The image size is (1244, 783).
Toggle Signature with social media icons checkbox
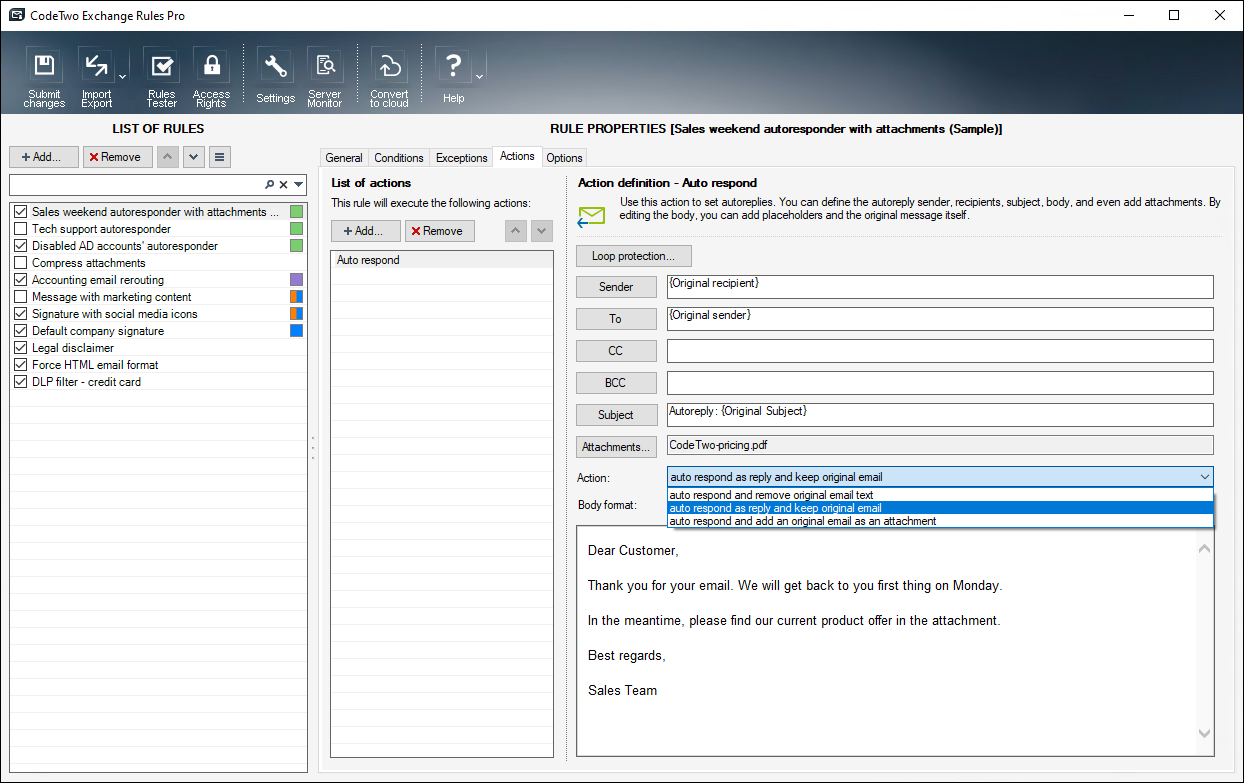20,314
